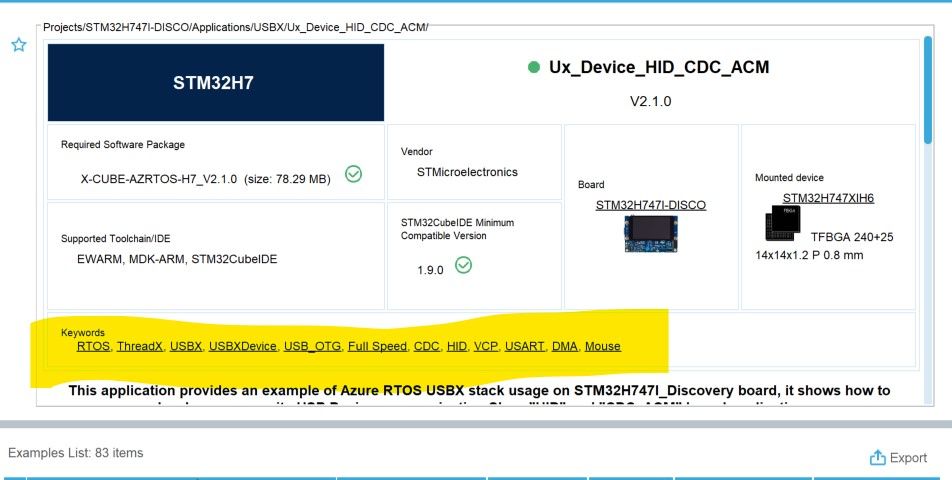Click the details panel vertical scrollbar thumb
The width and height of the screenshot is (952, 480).
(x=927, y=90)
